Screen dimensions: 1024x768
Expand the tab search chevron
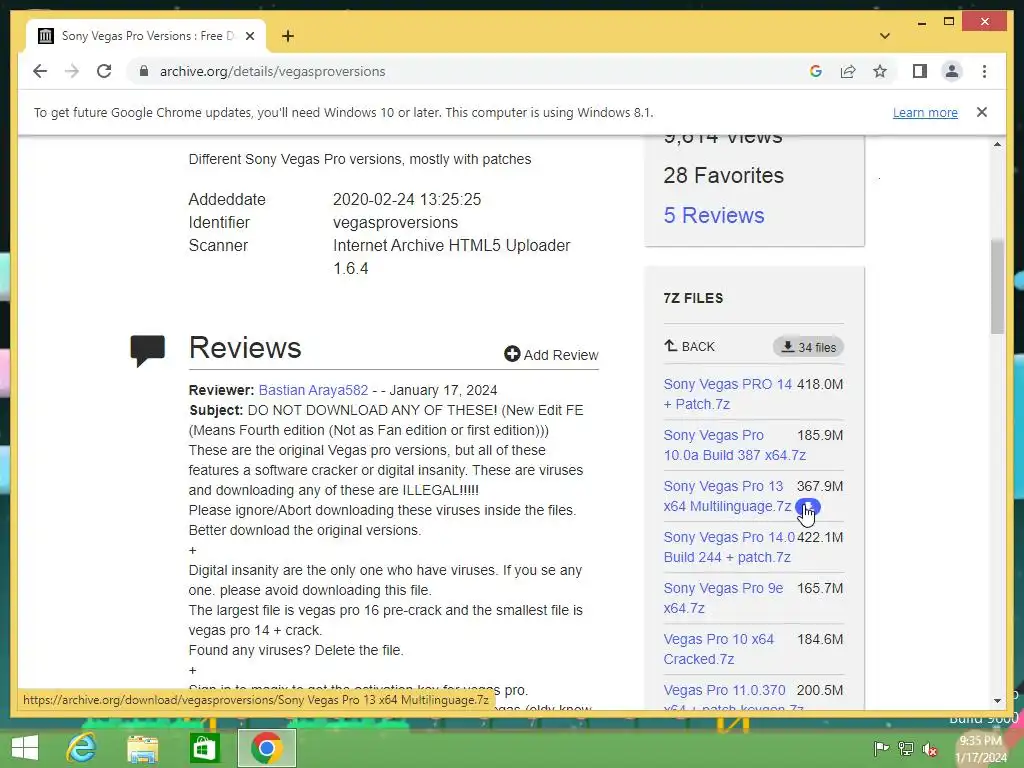tap(884, 36)
